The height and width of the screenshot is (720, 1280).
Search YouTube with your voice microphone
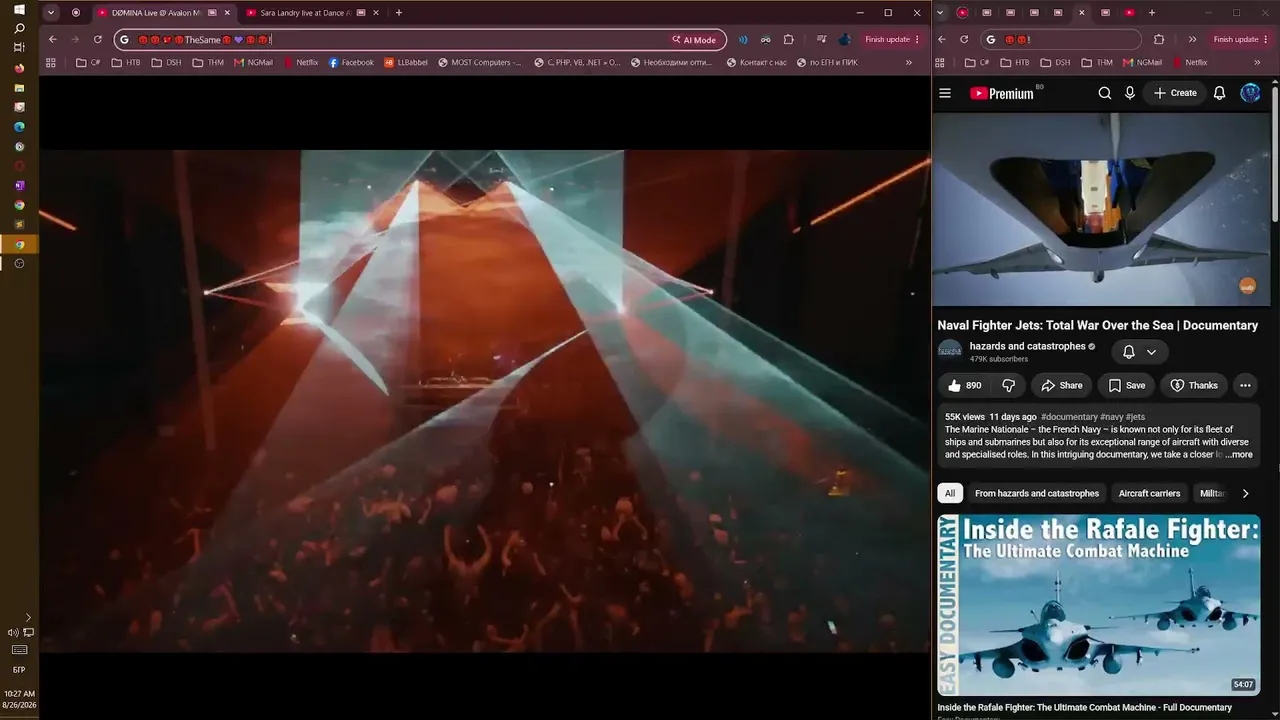1130,93
